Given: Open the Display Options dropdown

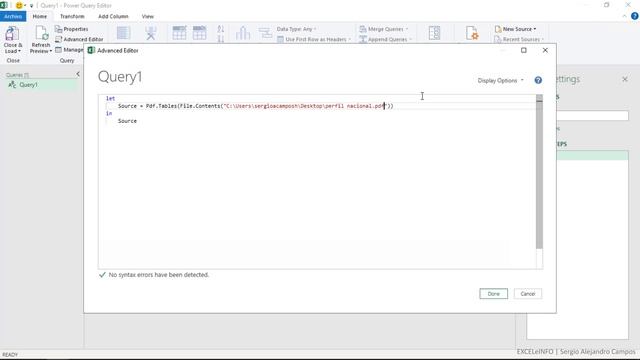Looking at the screenshot, I should coord(500,80).
